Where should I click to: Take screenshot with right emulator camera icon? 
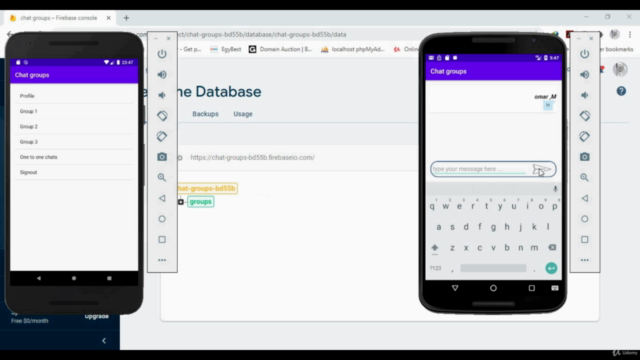584,157
